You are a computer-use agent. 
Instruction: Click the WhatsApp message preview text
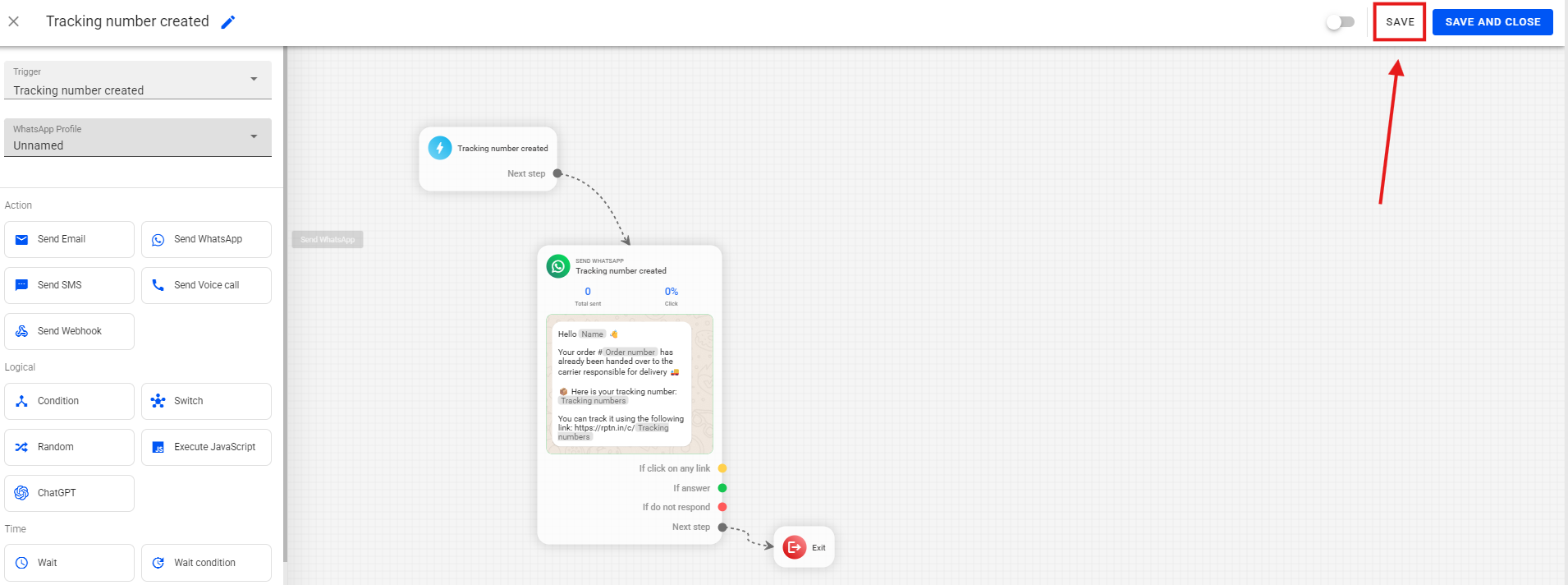621,385
